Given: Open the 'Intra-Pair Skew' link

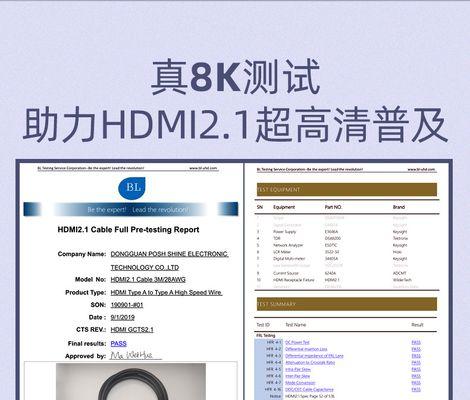Looking at the screenshot, I should point(298,369).
